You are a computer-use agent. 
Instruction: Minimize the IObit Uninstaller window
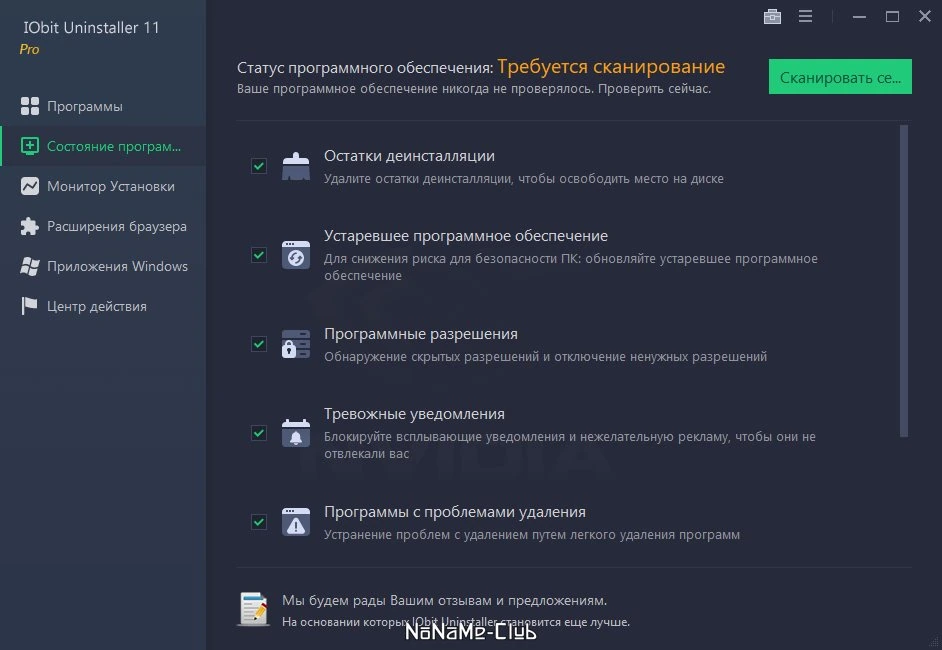(859, 17)
